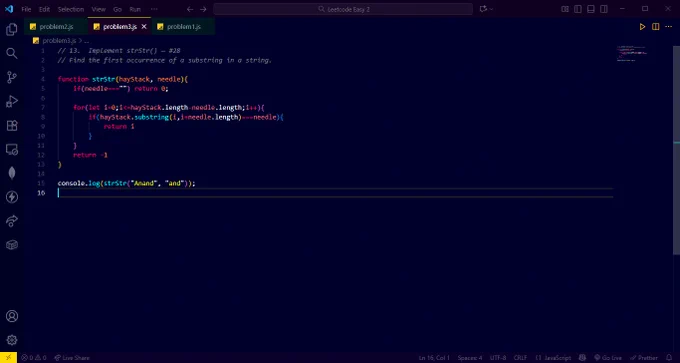Screen dimensions: 680x363
Task: Select the problem3.js tab
Action: (120, 27)
